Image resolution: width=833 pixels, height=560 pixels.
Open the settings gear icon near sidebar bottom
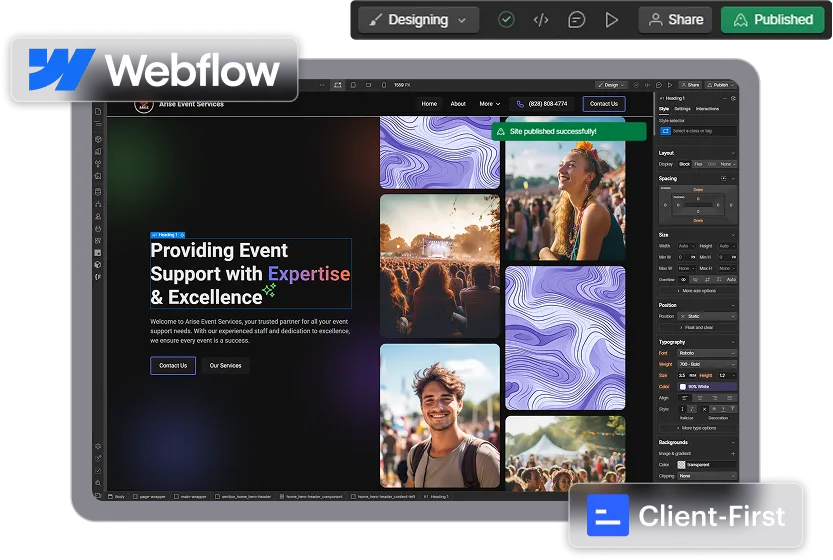pos(98,446)
